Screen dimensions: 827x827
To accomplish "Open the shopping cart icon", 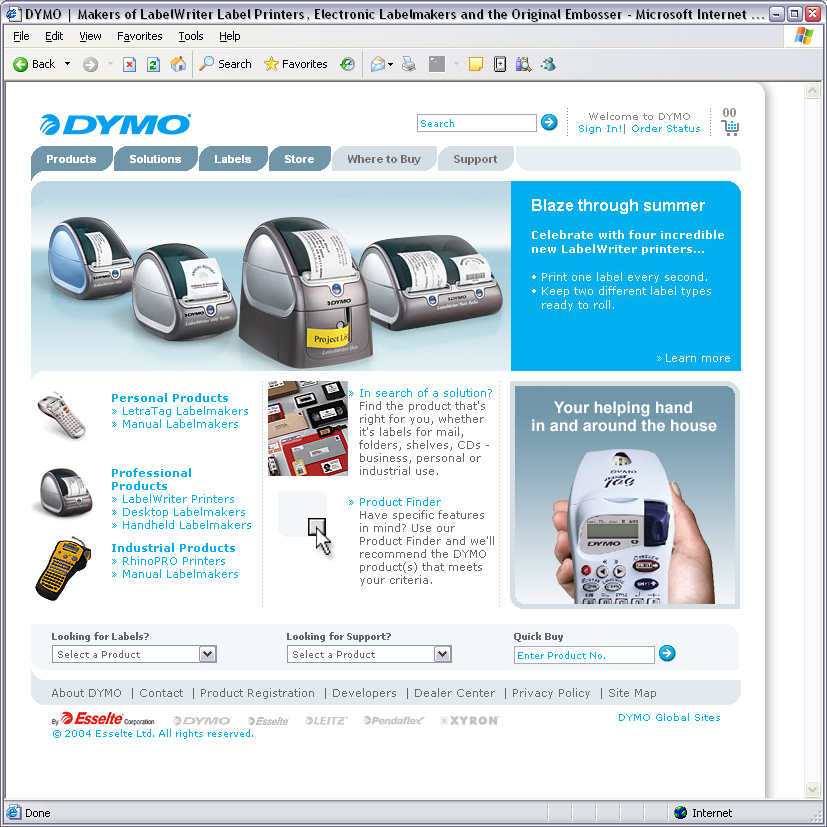I will (730, 128).
